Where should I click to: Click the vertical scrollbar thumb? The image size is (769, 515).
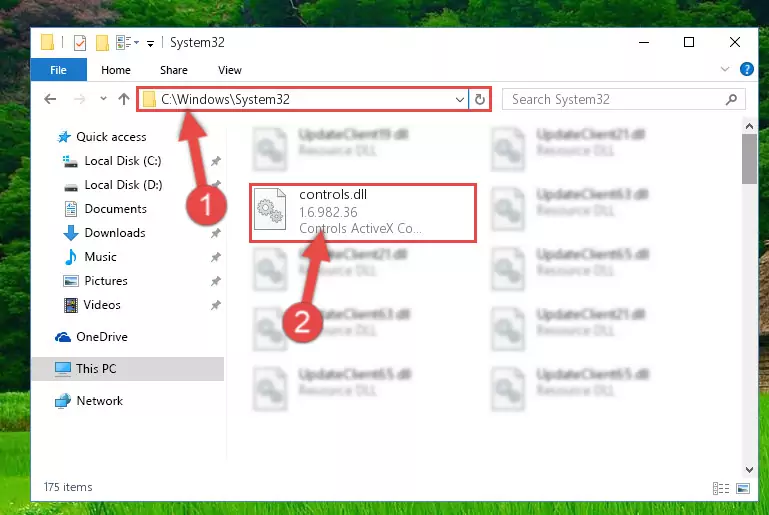[x=749, y=159]
